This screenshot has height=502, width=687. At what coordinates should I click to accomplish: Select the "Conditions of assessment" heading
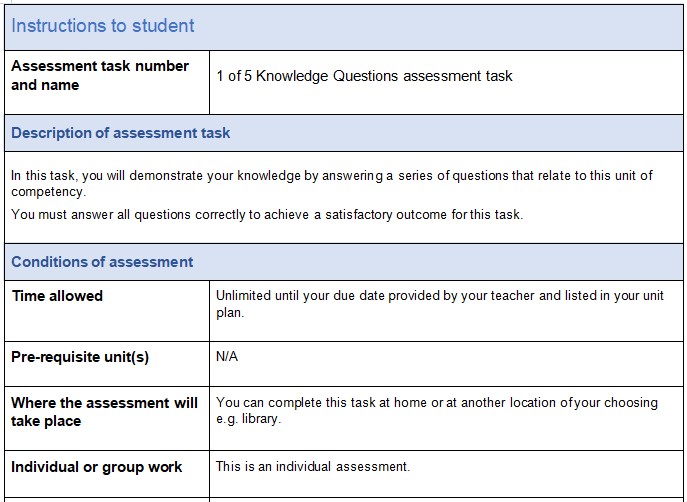click(x=102, y=262)
